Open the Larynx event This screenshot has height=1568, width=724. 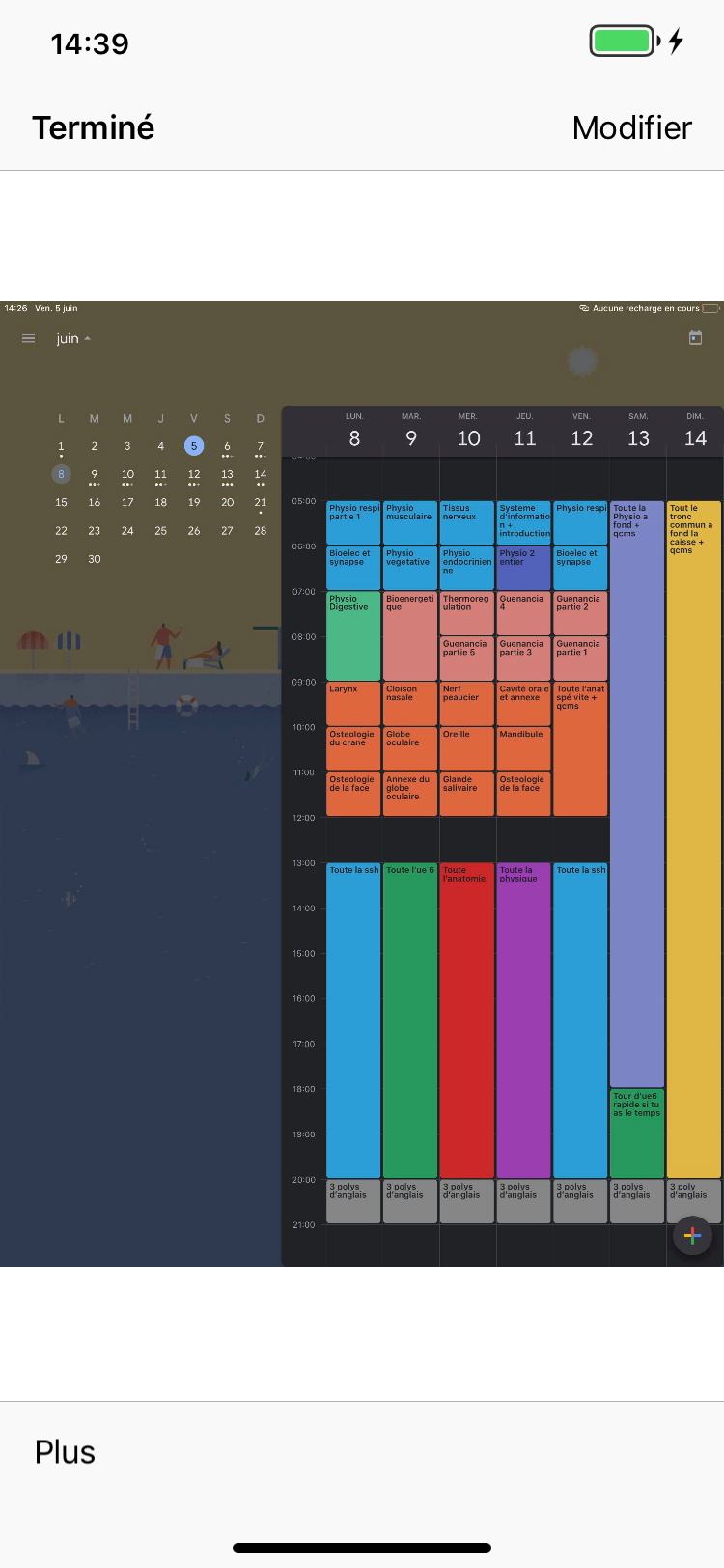(353, 704)
